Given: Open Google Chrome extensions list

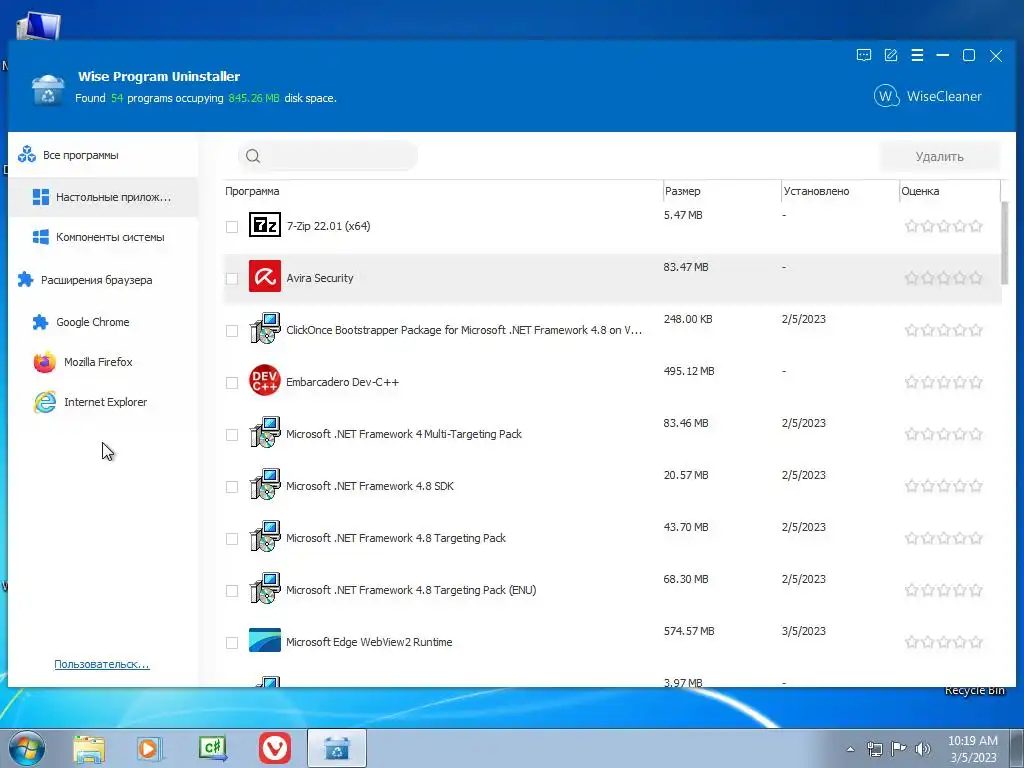Looking at the screenshot, I should (x=103, y=322).
